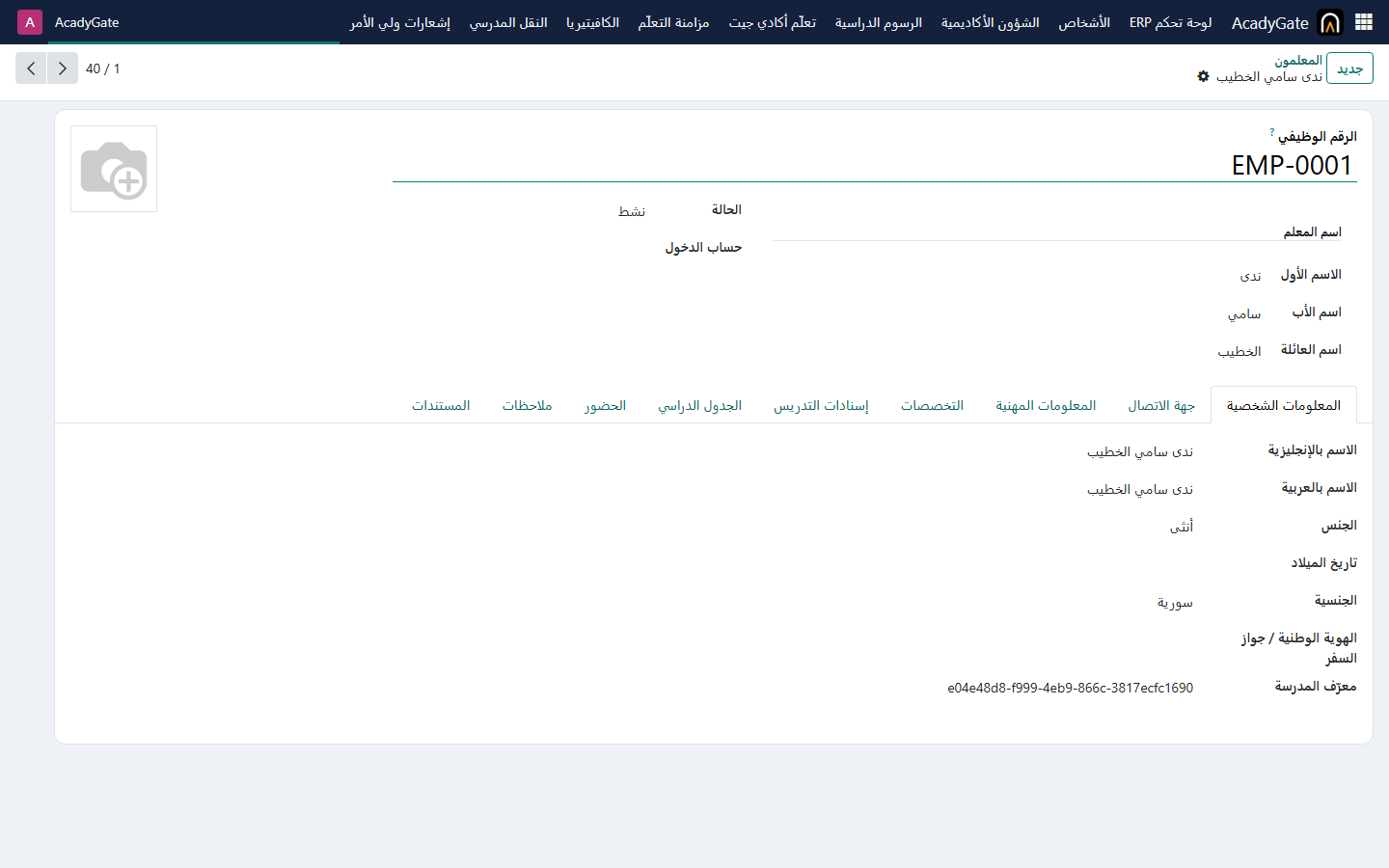Open the النقل المدرسي menu

tap(508, 22)
